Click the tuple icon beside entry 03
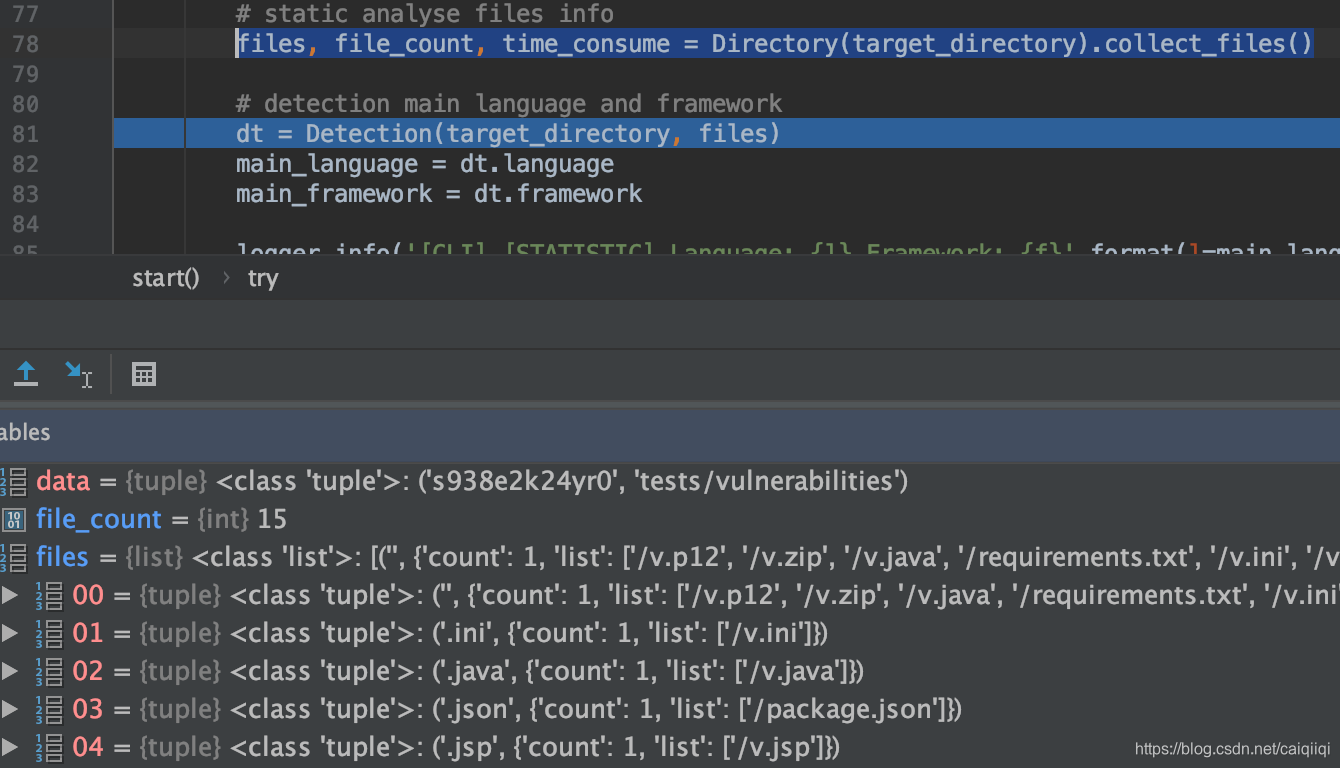1340x768 pixels. click(x=49, y=709)
